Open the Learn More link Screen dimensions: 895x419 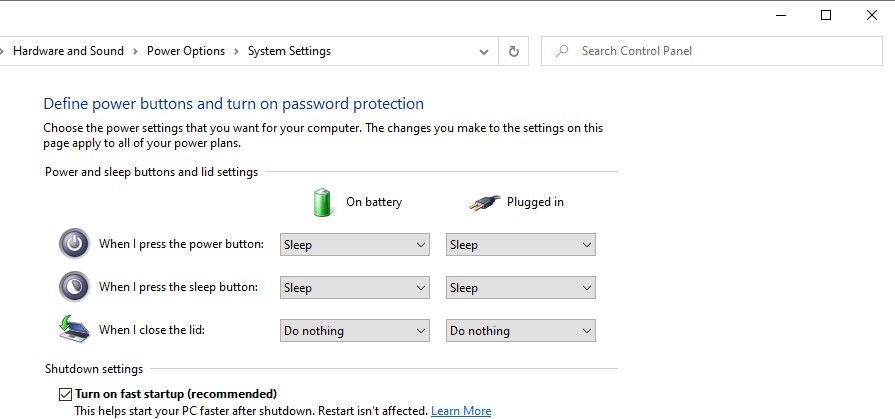(x=461, y=411)
